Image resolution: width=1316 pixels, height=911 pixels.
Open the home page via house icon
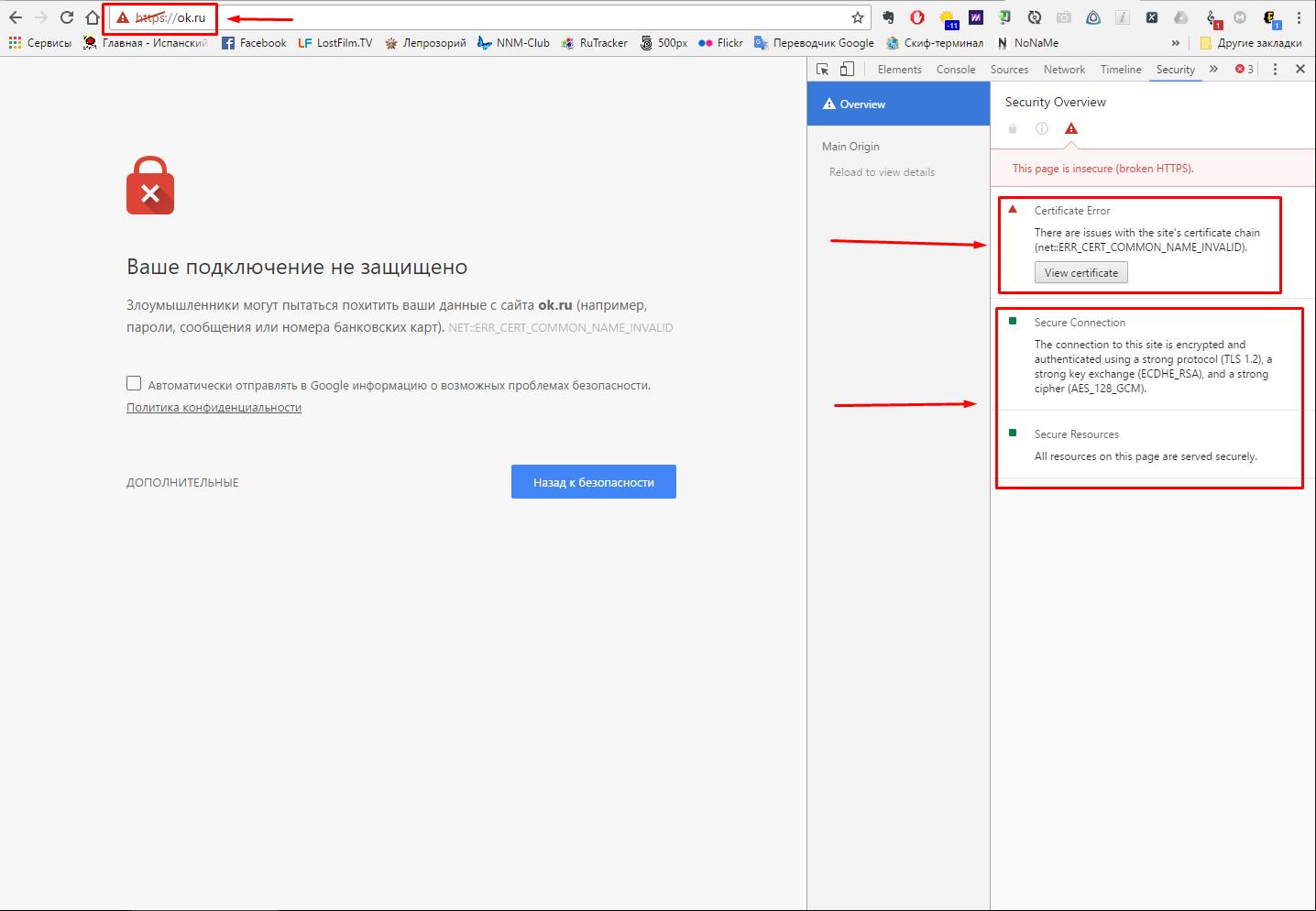click(92, 17)
